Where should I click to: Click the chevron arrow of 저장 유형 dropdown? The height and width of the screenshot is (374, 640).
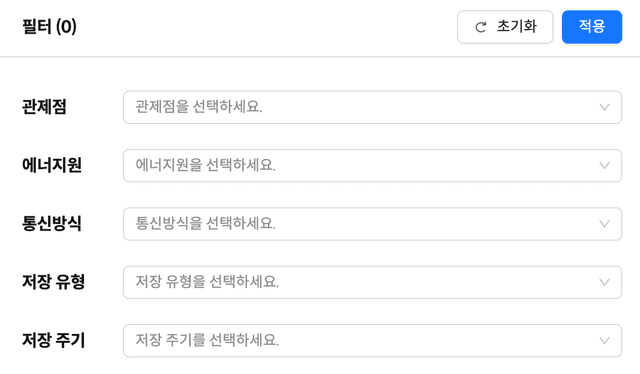604,283
